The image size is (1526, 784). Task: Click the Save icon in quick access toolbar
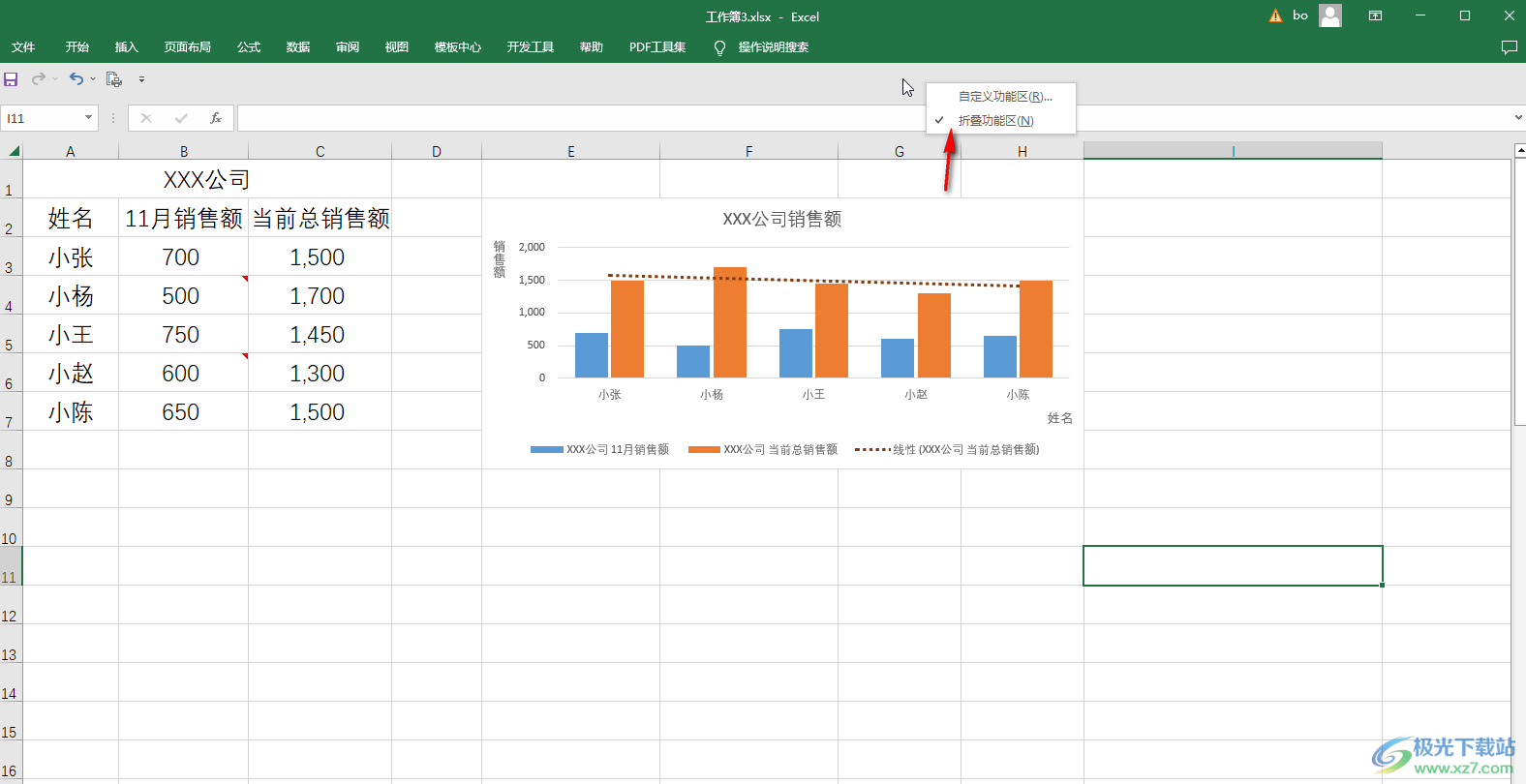(11, 79)
